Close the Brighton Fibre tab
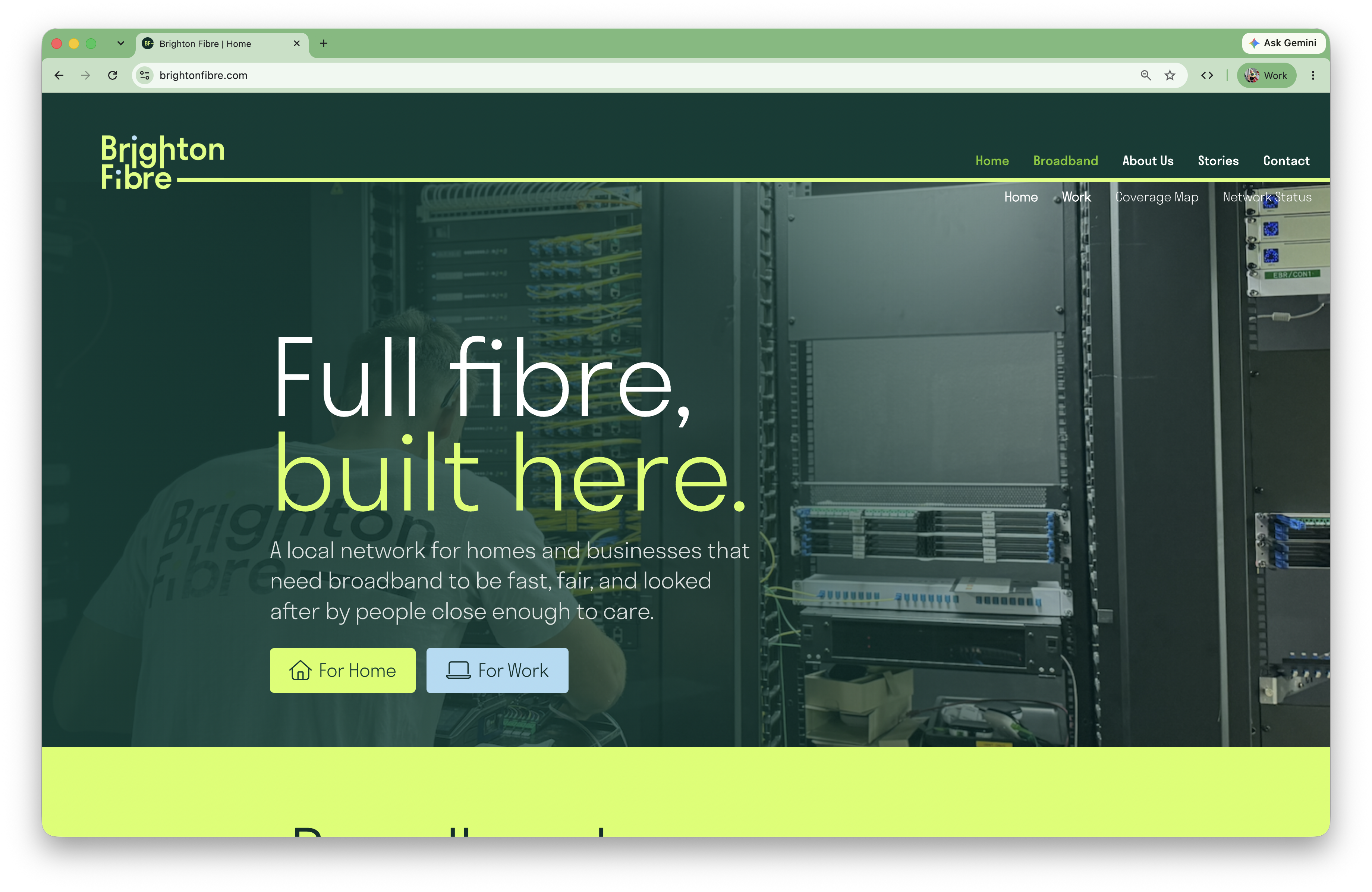Image resolution: width=1372 pixels, height=892 pixels. pos(297,43)
